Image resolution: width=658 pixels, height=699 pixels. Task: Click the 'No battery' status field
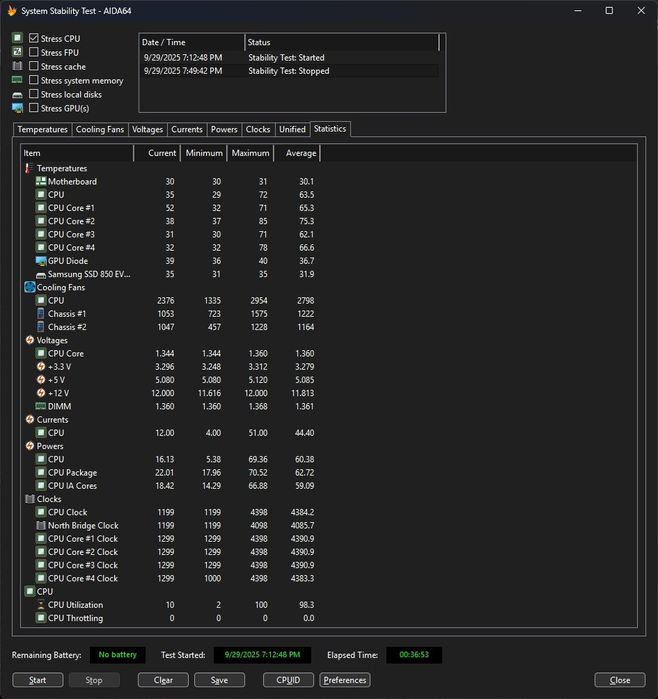point(118,655)
